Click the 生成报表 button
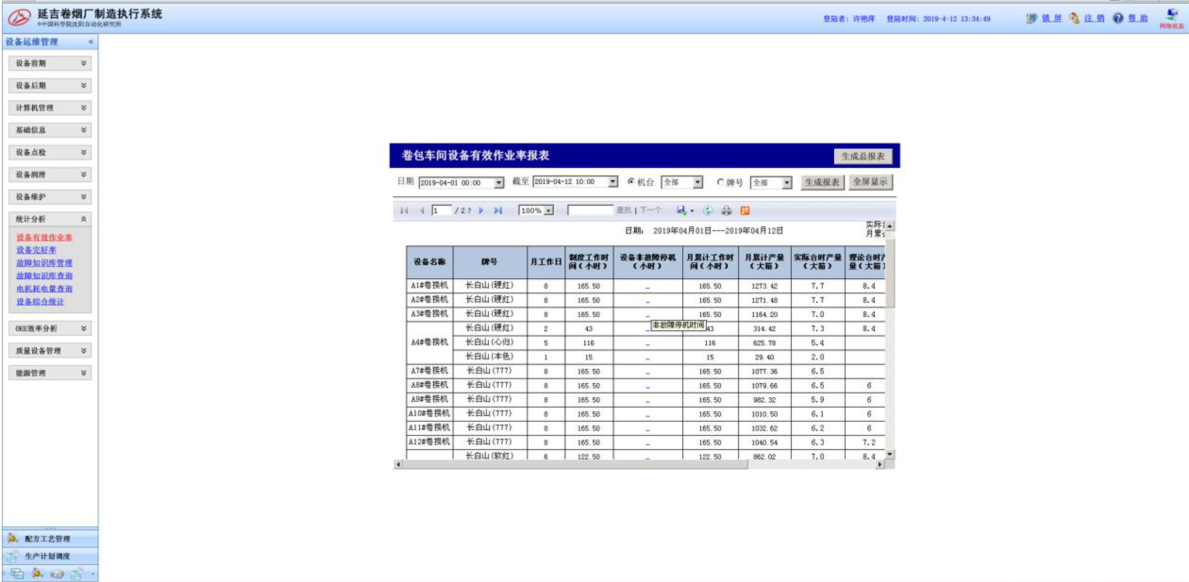 coord(822,183)
